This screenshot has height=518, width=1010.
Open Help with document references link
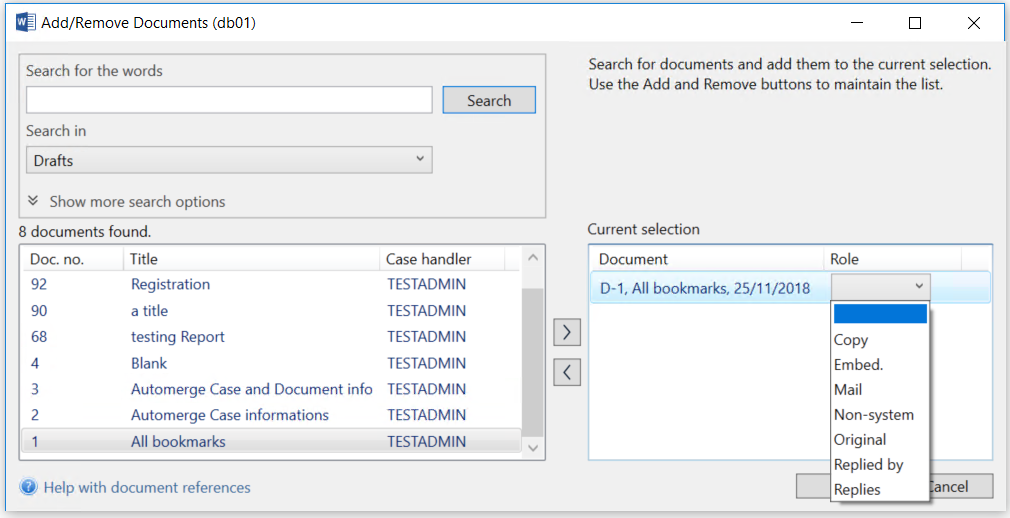tap(147, 488)
